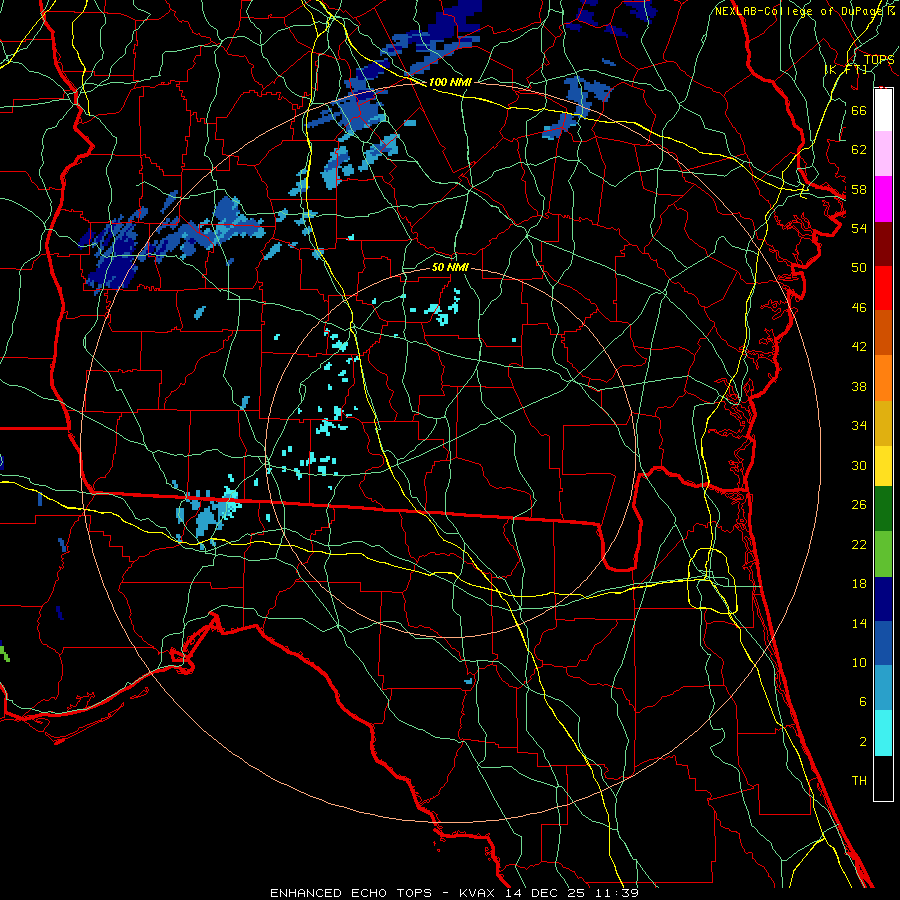Screen dimensions: 900x900
Task: Click the legend value '58'
Action: [x=859, y=189]
